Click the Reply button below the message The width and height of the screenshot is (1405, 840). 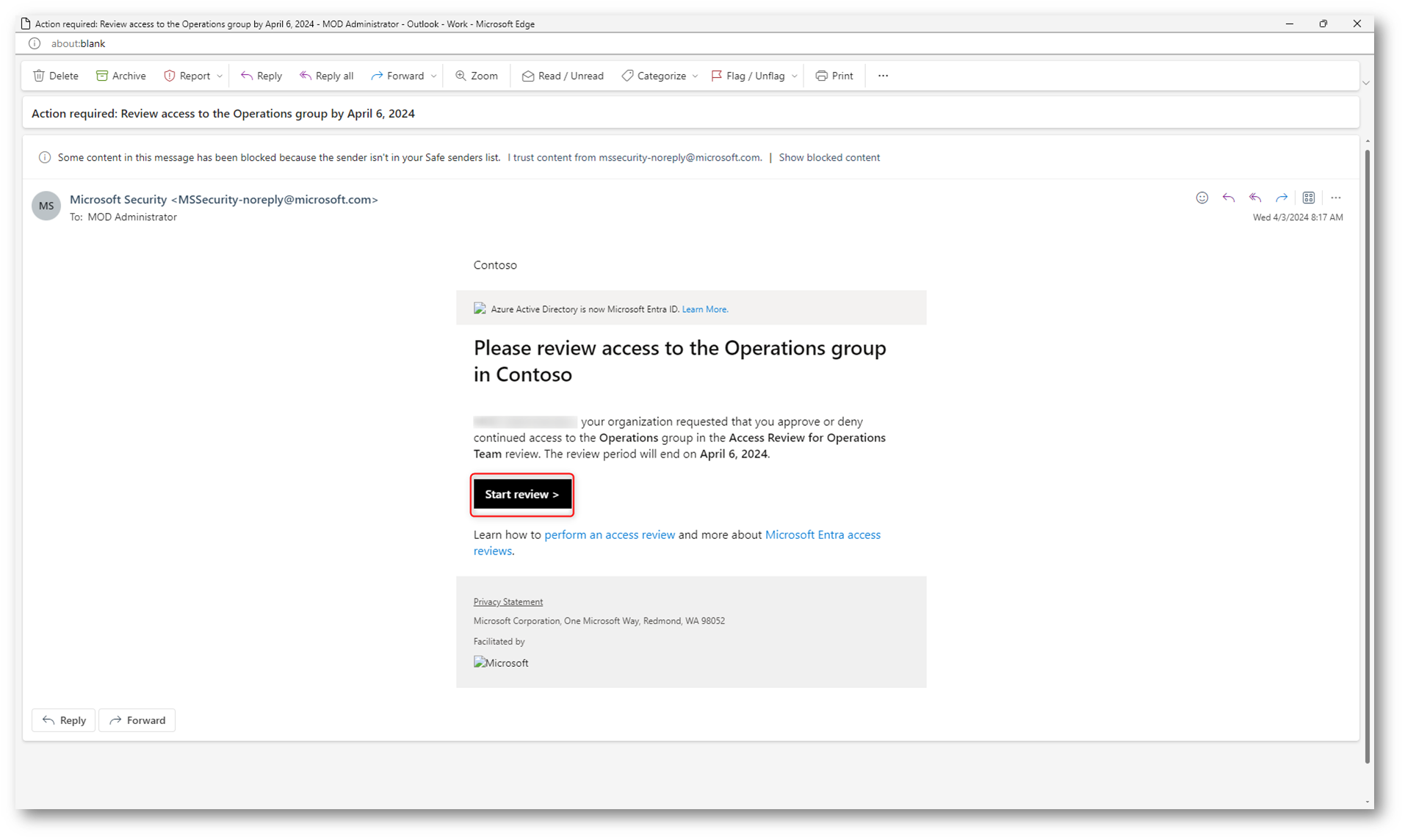64,720
